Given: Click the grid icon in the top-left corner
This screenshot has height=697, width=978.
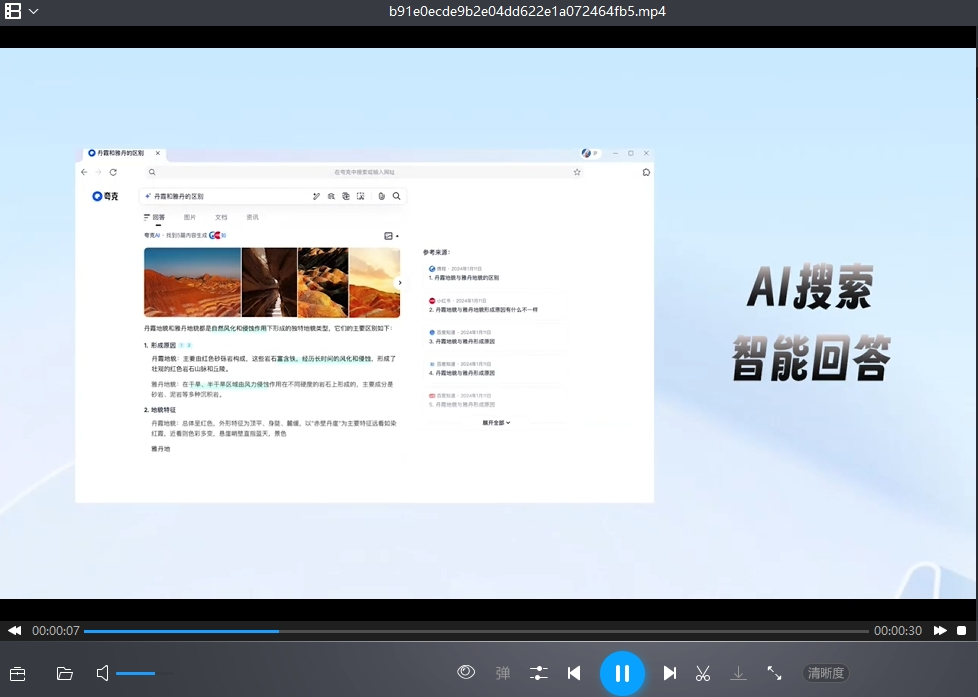Looking at the screenshot, I should tap(12, 12).
